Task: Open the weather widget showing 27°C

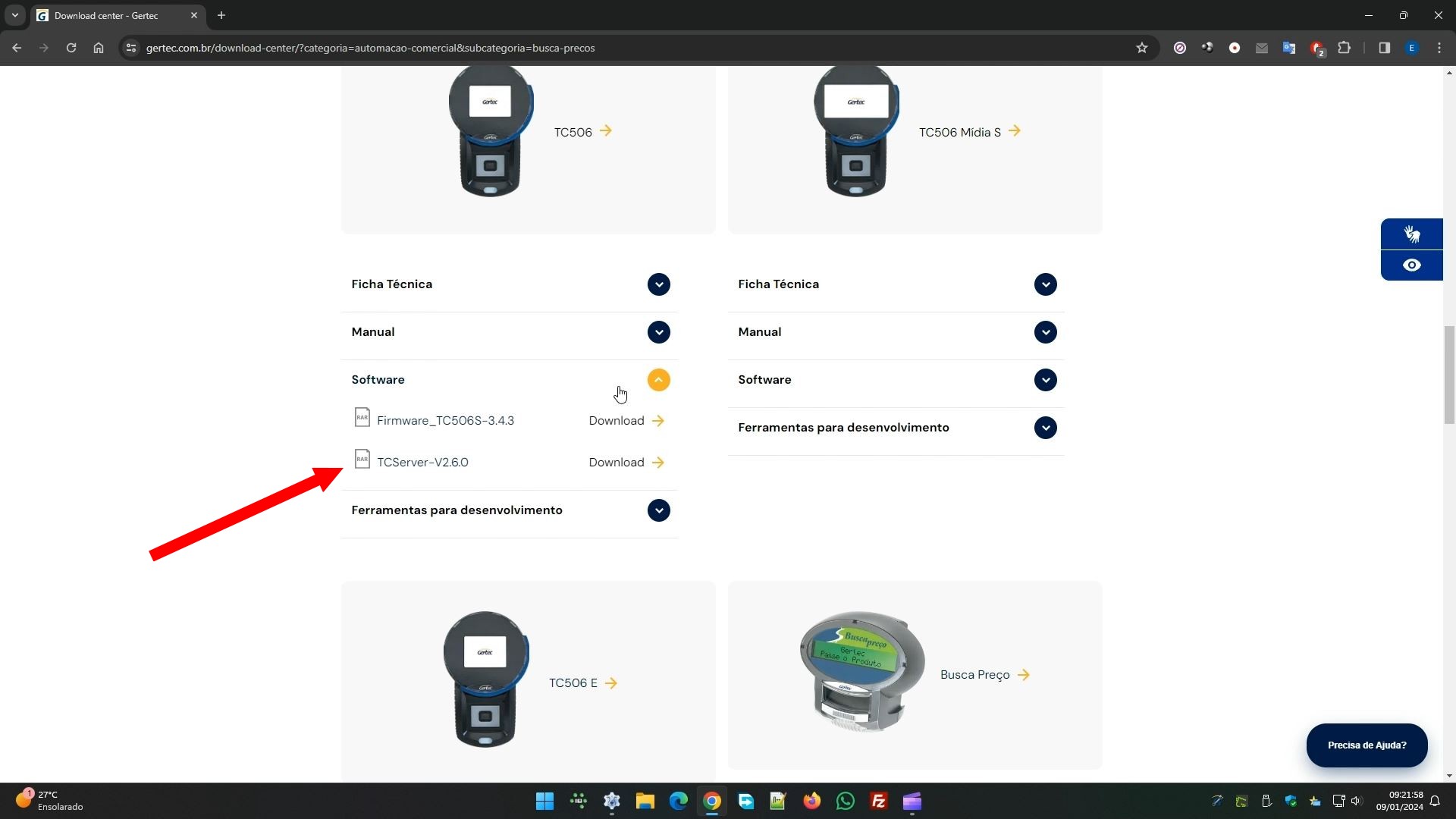Action: click(49, 801)
